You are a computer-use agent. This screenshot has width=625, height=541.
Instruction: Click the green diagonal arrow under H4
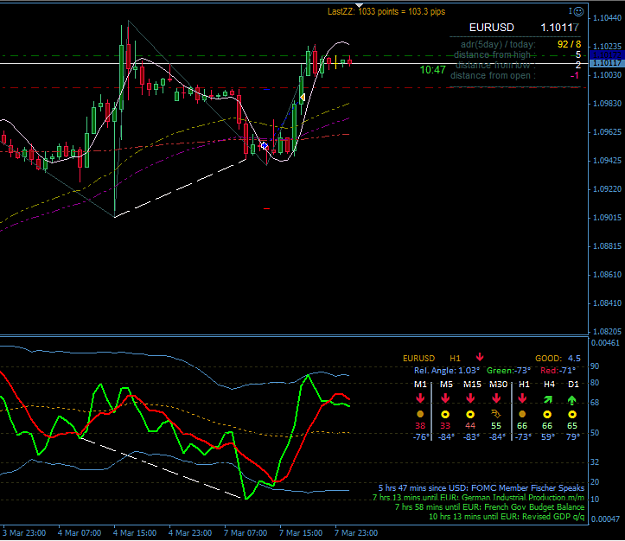coord(548,399)
